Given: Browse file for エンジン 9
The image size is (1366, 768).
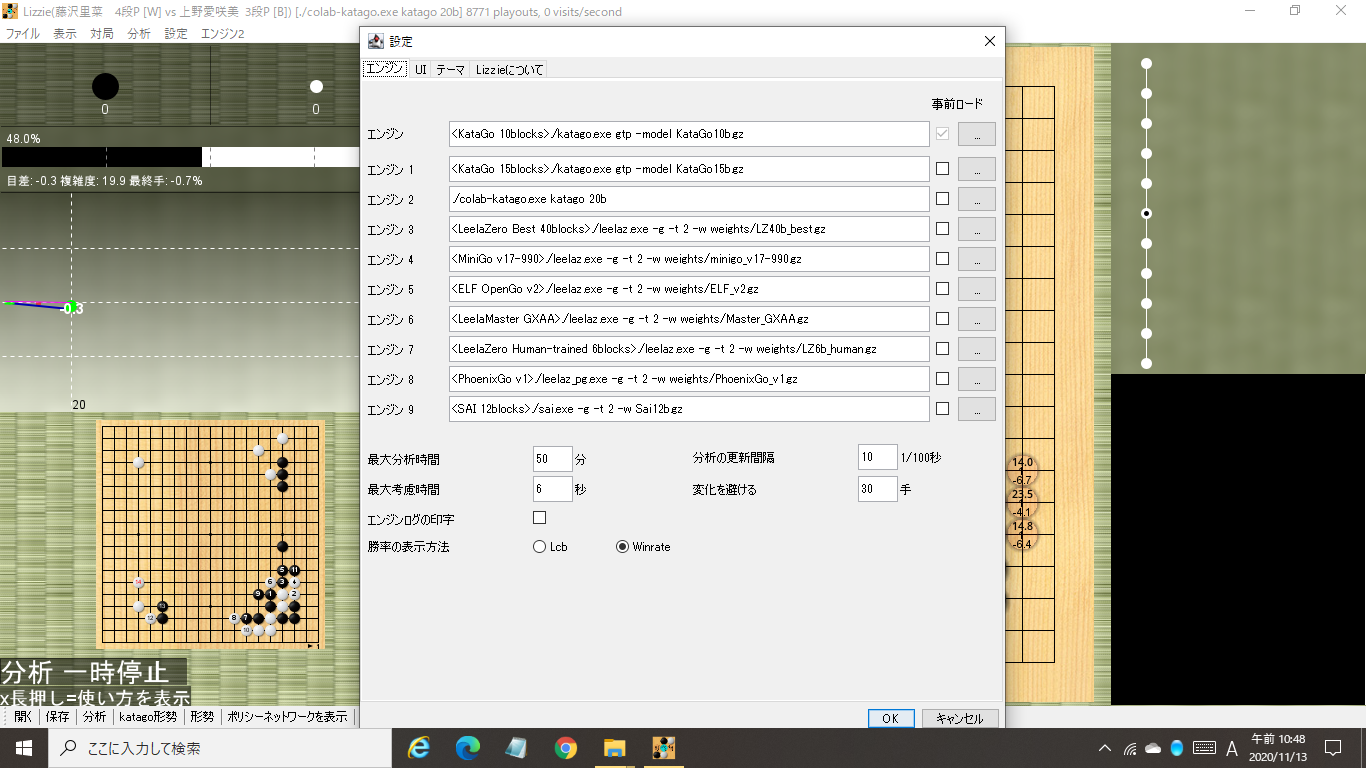Looking at the screenshot, I should tap(976, 409).
